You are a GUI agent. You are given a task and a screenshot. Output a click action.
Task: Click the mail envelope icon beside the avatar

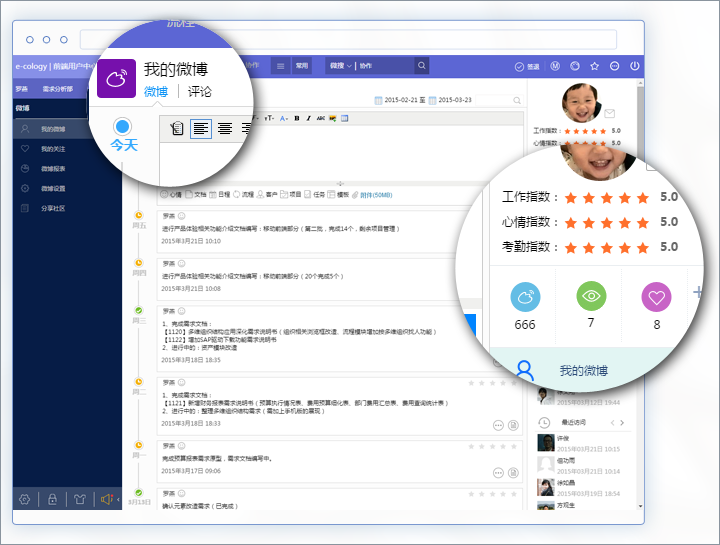(609, 113)
